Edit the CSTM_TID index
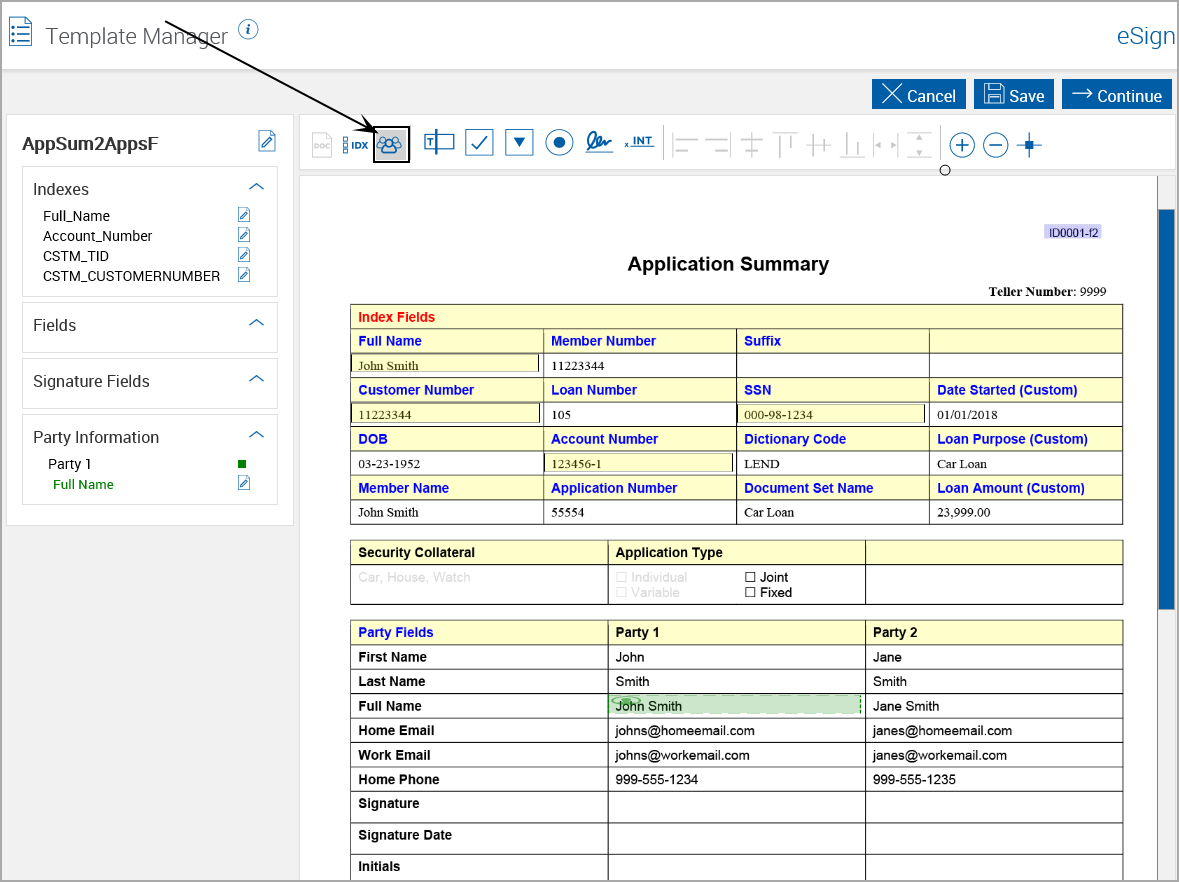This screenshot has width=1179, height=882. click(244, 255)
